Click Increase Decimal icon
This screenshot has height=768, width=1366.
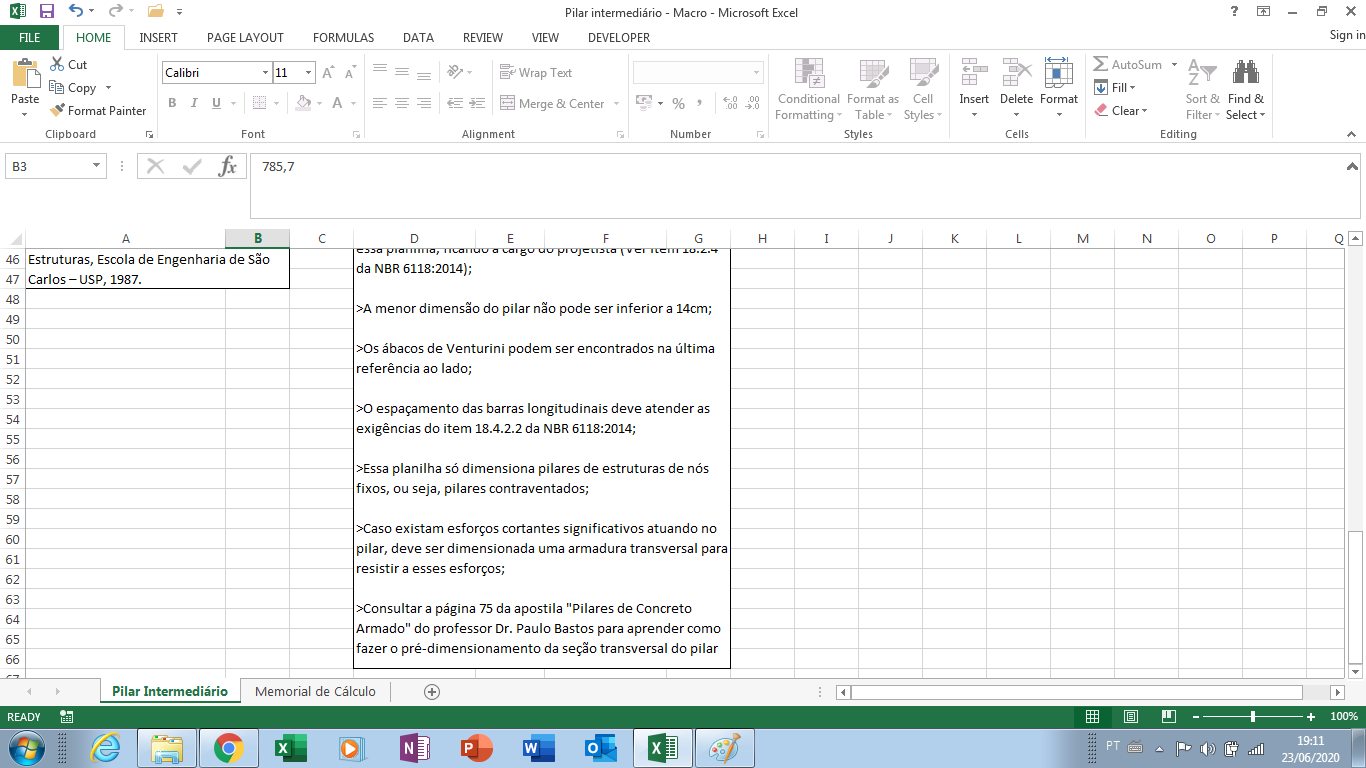(730, 103)
